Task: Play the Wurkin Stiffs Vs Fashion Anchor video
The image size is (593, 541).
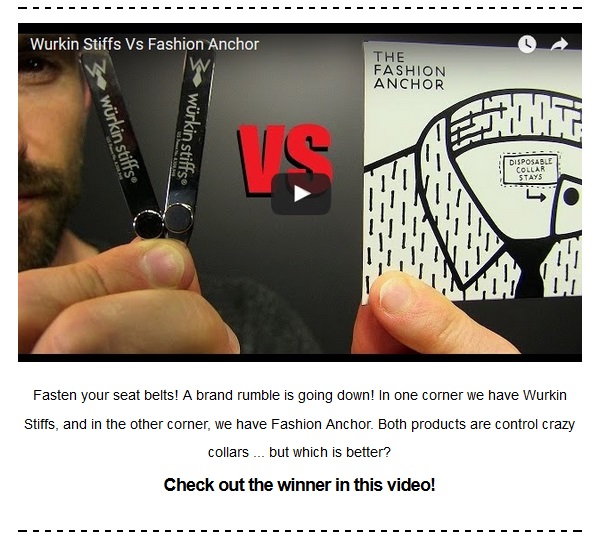Action: pyautogui.click(x=301, y=194)
